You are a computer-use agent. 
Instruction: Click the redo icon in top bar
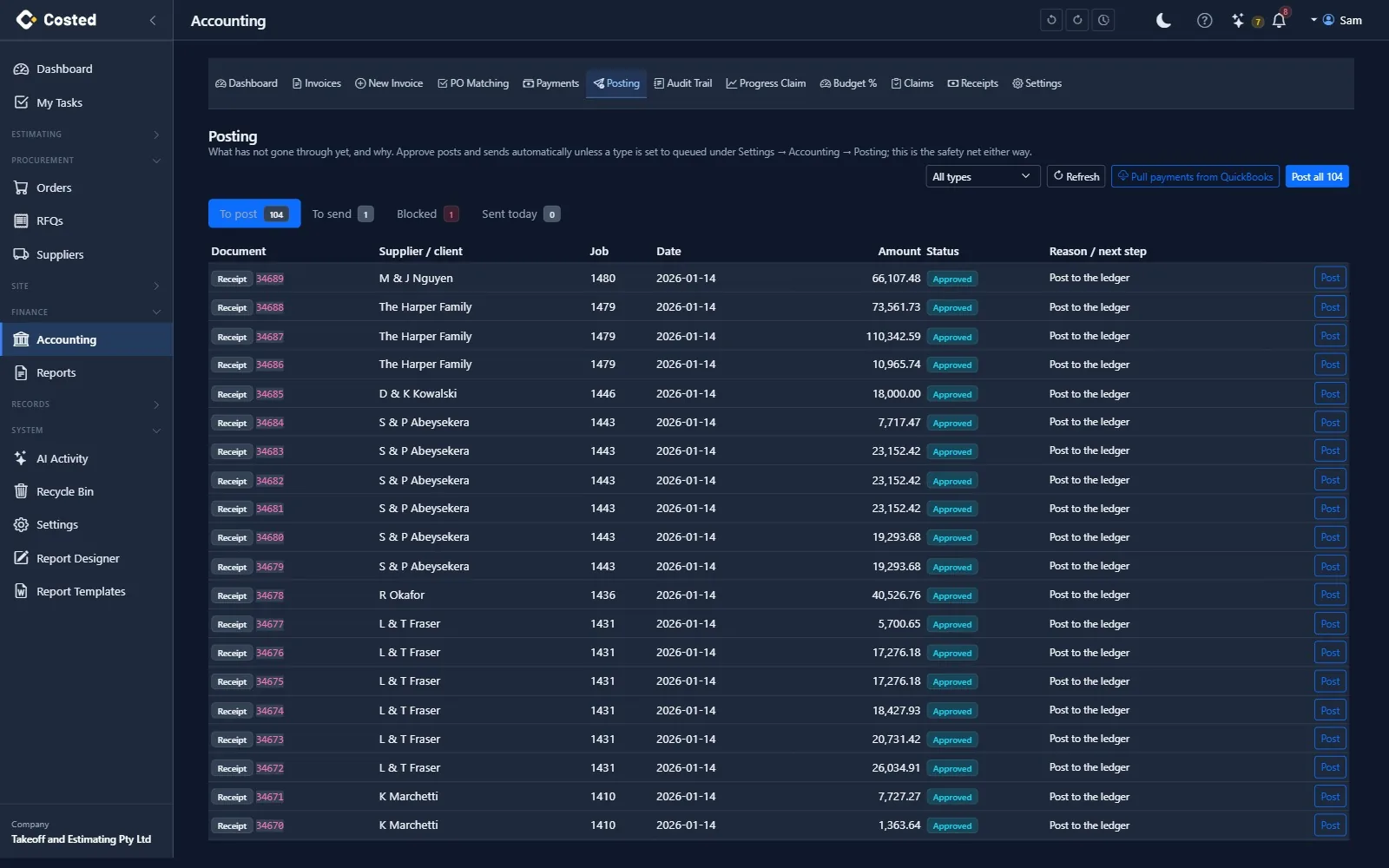[1077, 20]
